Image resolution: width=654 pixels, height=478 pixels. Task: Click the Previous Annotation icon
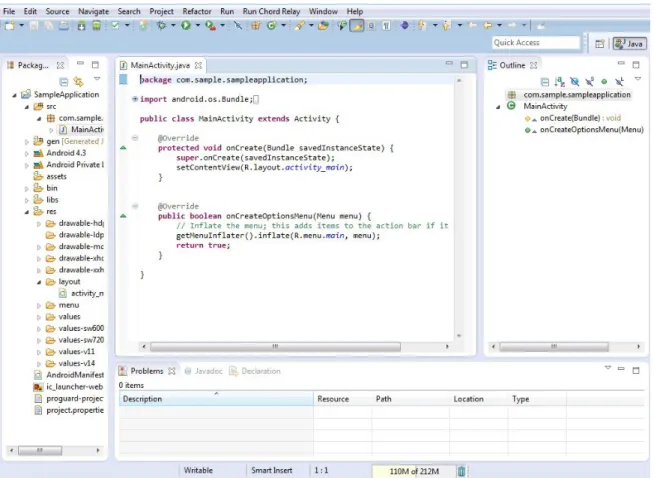tap(447, 26)
